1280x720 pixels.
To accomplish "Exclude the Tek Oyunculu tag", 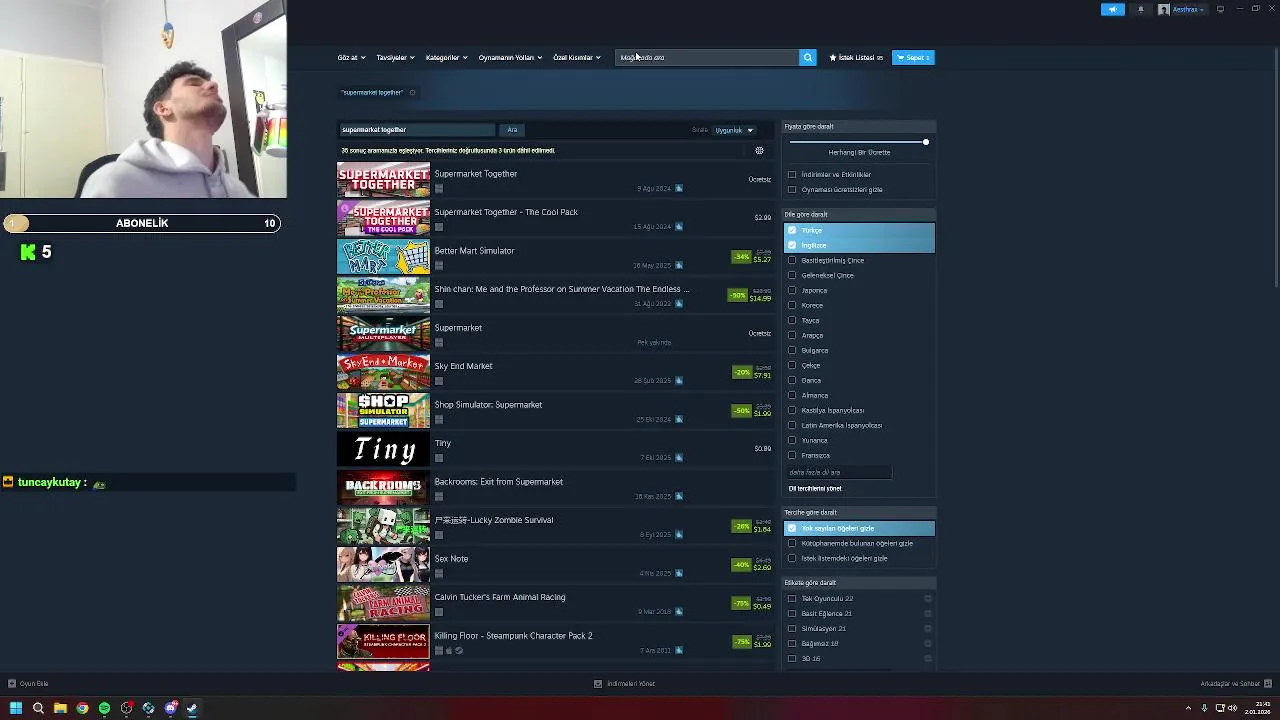I will tap(928, 599).
